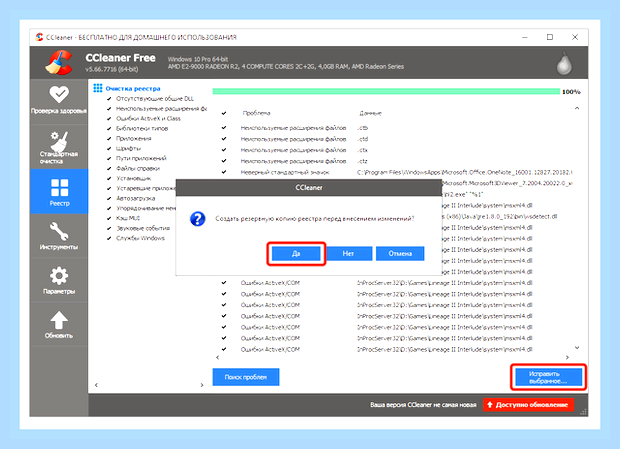Select Установщик text in the list
The height and width of the screenshot is (449, 620).
point(133,178)
